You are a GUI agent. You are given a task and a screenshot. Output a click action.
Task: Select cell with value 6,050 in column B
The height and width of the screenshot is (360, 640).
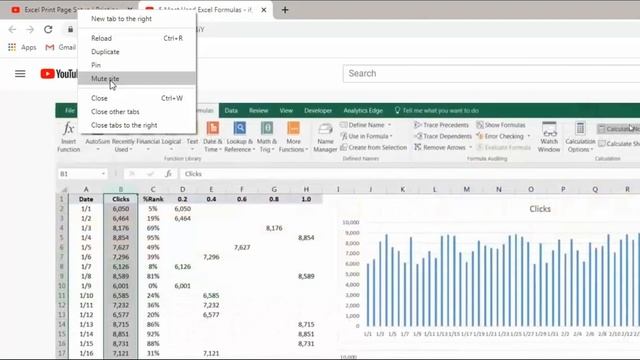pyautogui.click(x=121, y=209)
